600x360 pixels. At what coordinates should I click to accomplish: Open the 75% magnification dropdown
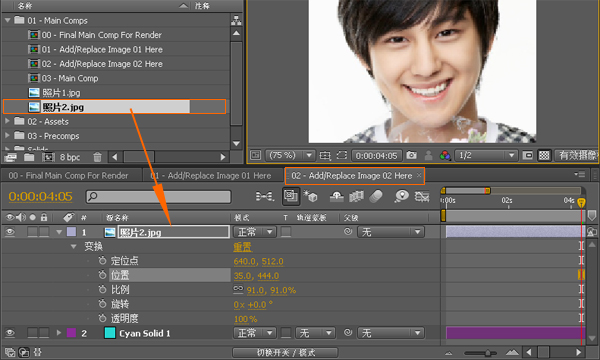pyautogui.click(x=290, y=155)
